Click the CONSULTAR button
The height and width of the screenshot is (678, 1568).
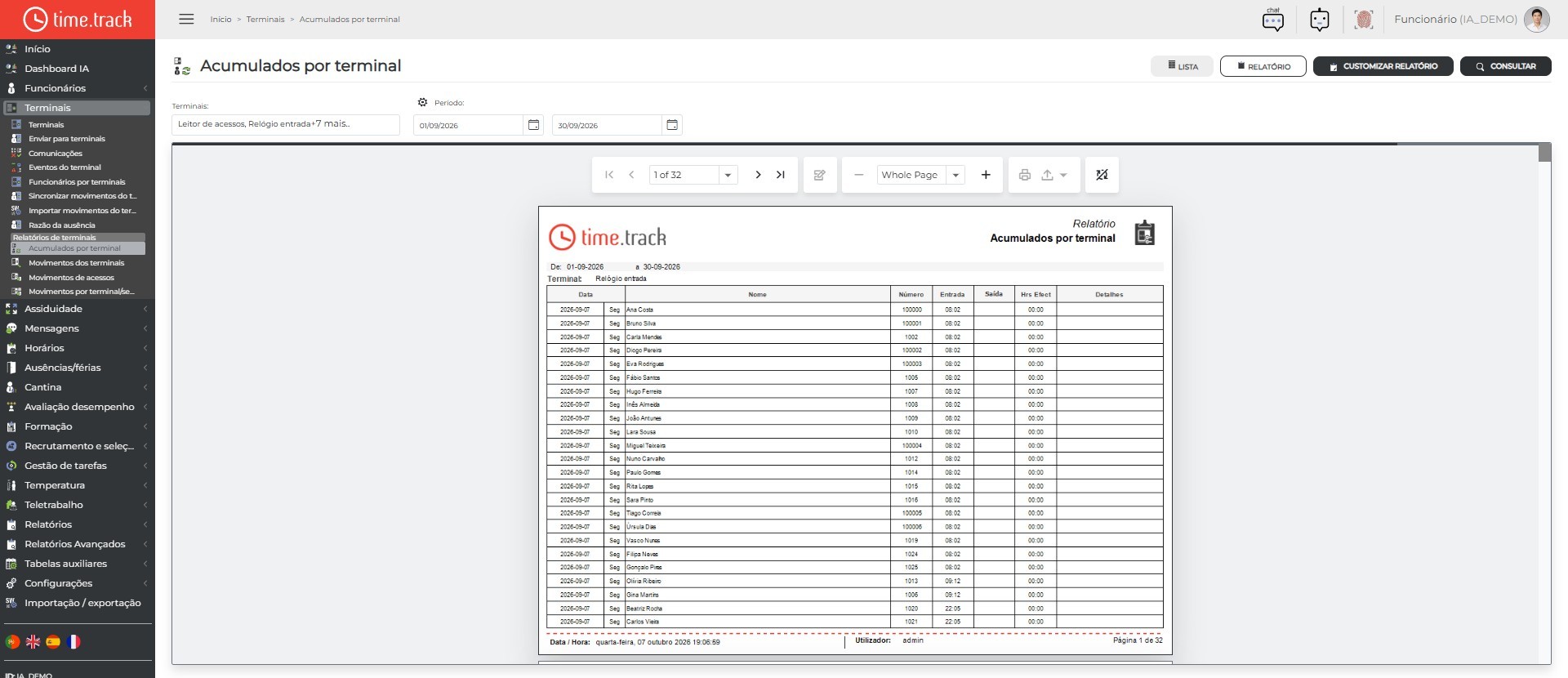tap(1506, 66)
